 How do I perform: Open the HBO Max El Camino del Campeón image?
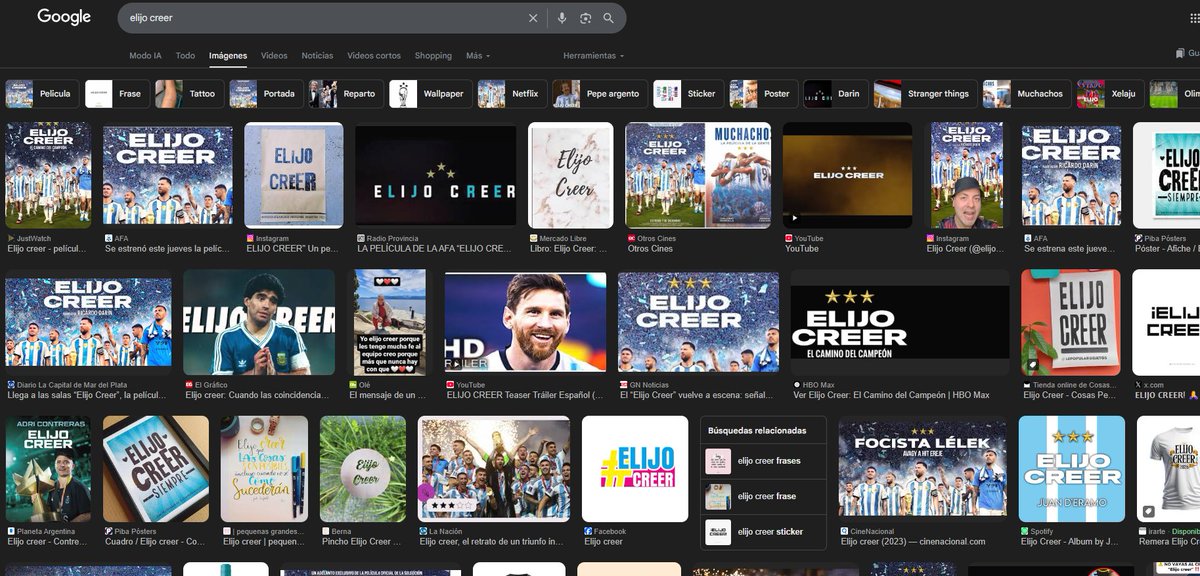[900, 322]
